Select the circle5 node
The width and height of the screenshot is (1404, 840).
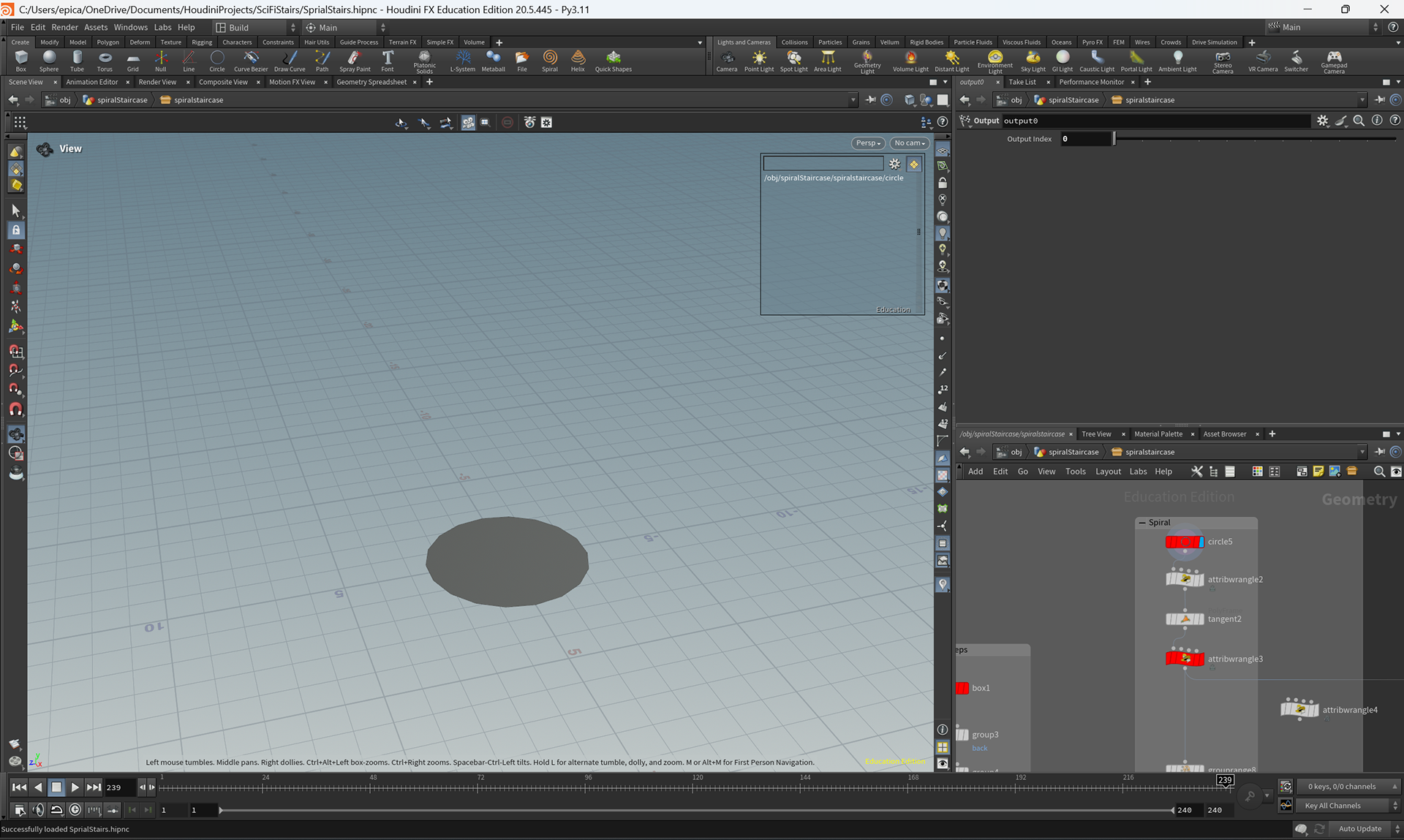pos(1185,542)
